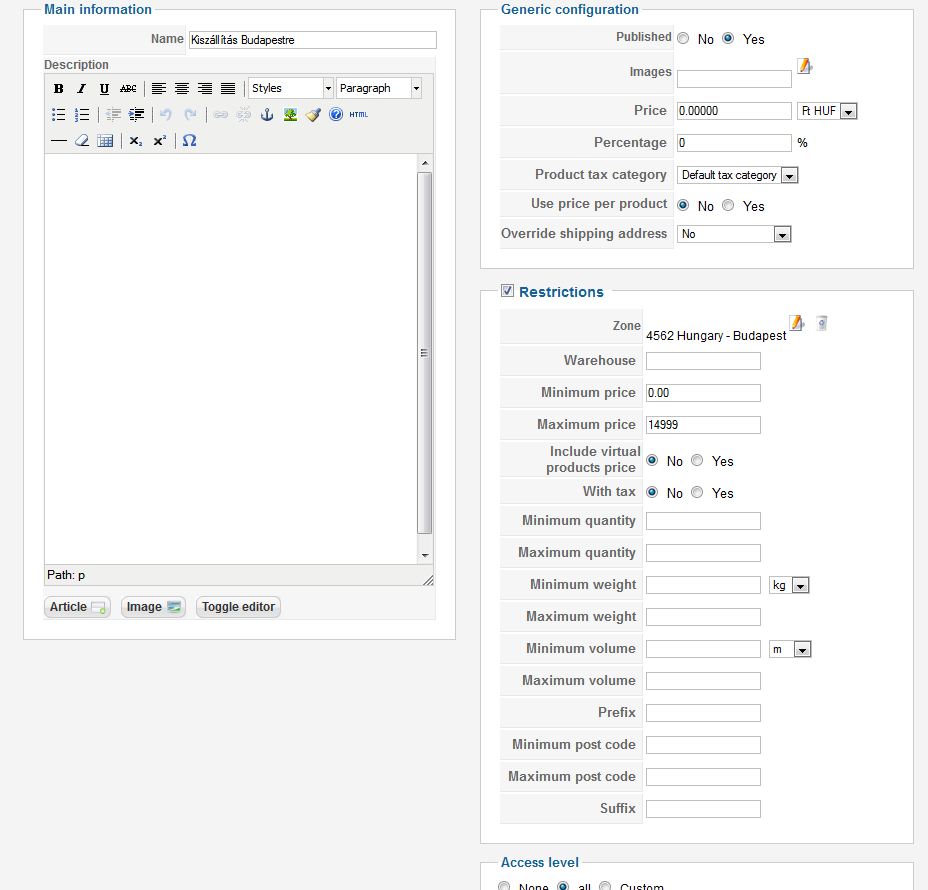
Task: Click the editor scroll down arrow
Action: coord(425,556)
